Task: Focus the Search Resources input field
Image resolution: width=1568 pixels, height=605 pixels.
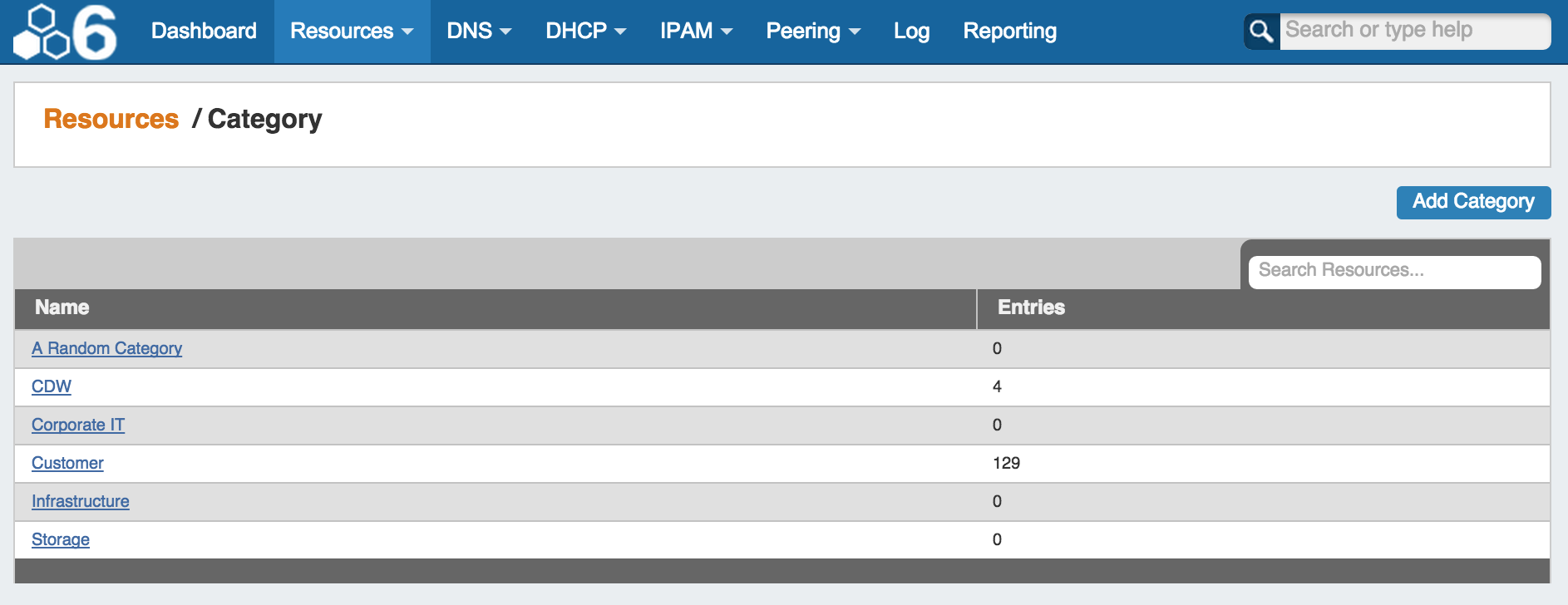Action: pyautogui.click(x=1393, y=271)
